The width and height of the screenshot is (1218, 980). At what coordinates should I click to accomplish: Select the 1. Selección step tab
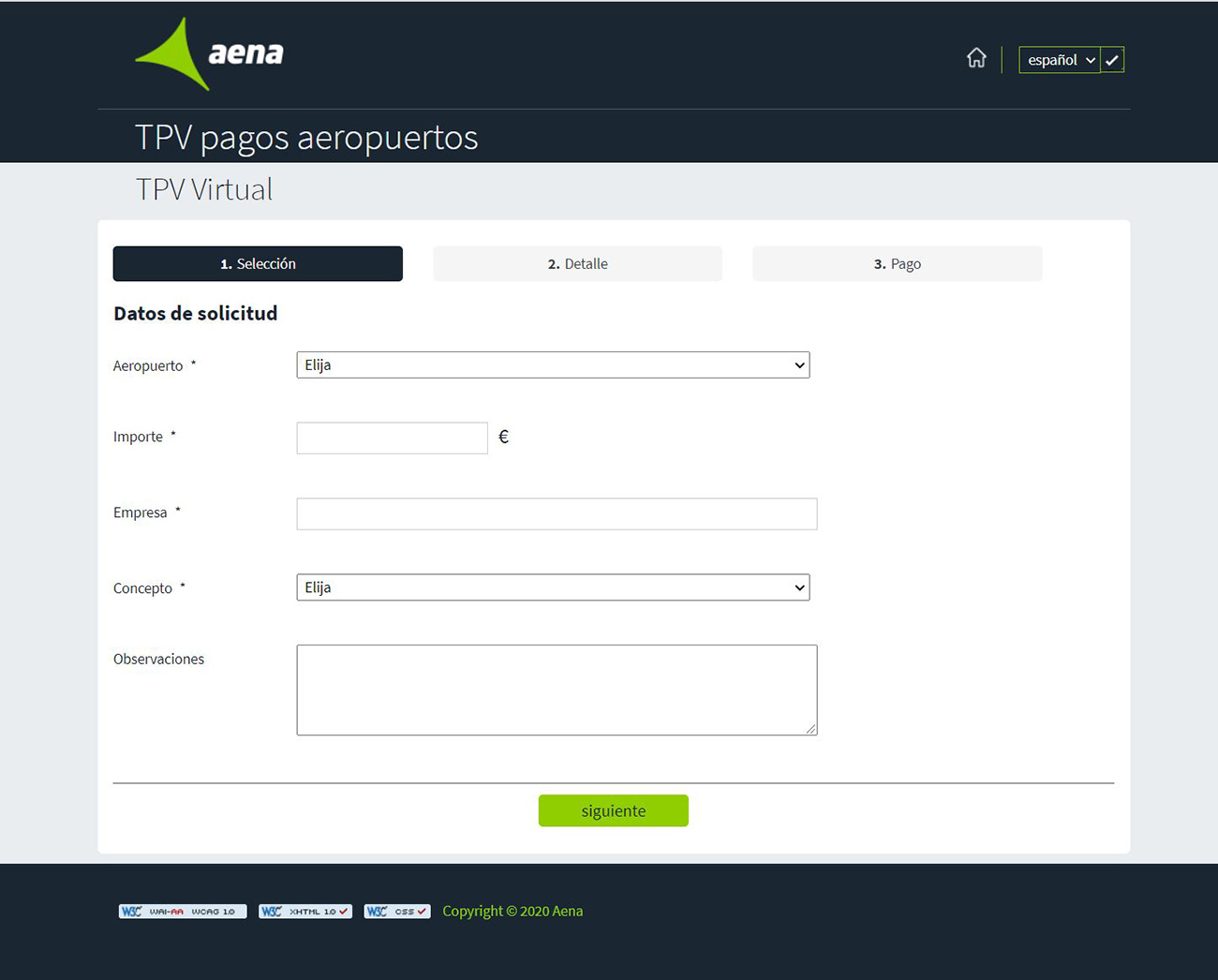[258, 264]
